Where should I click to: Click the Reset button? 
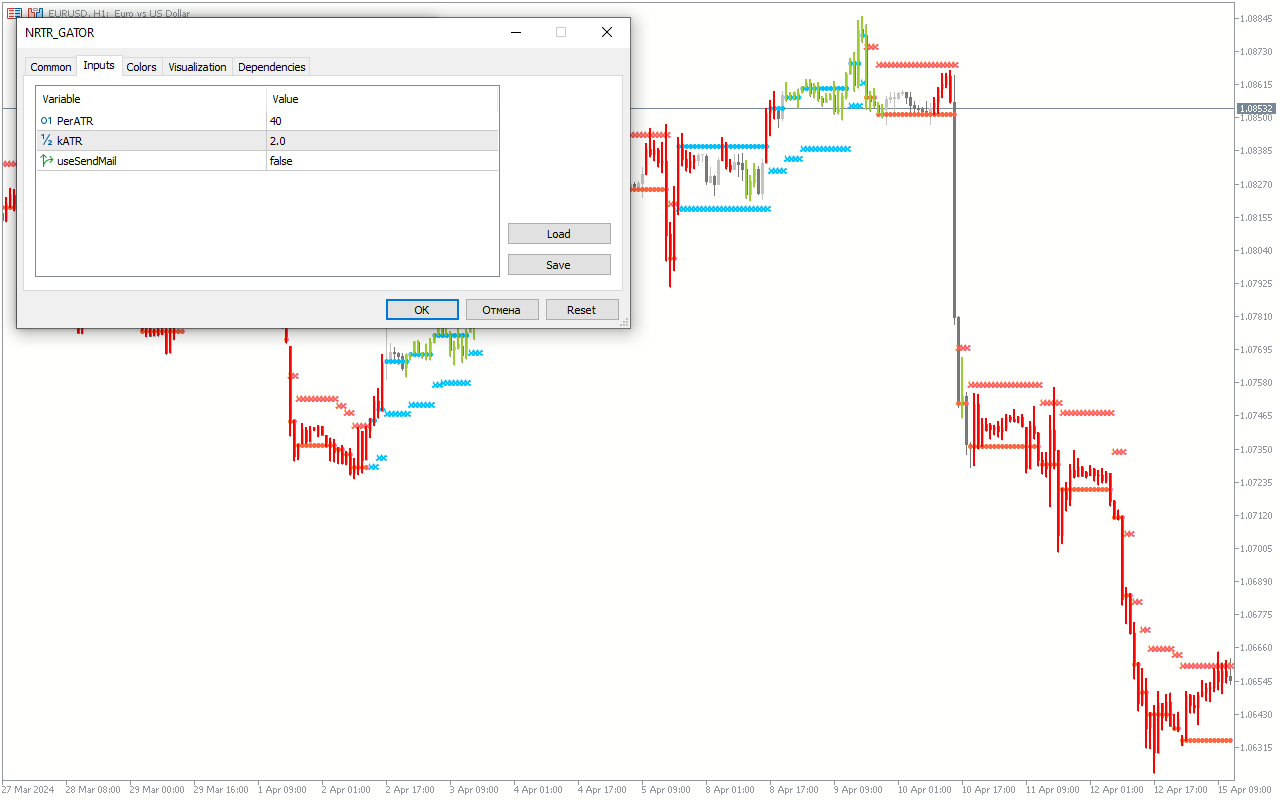[x=582, y=310]
